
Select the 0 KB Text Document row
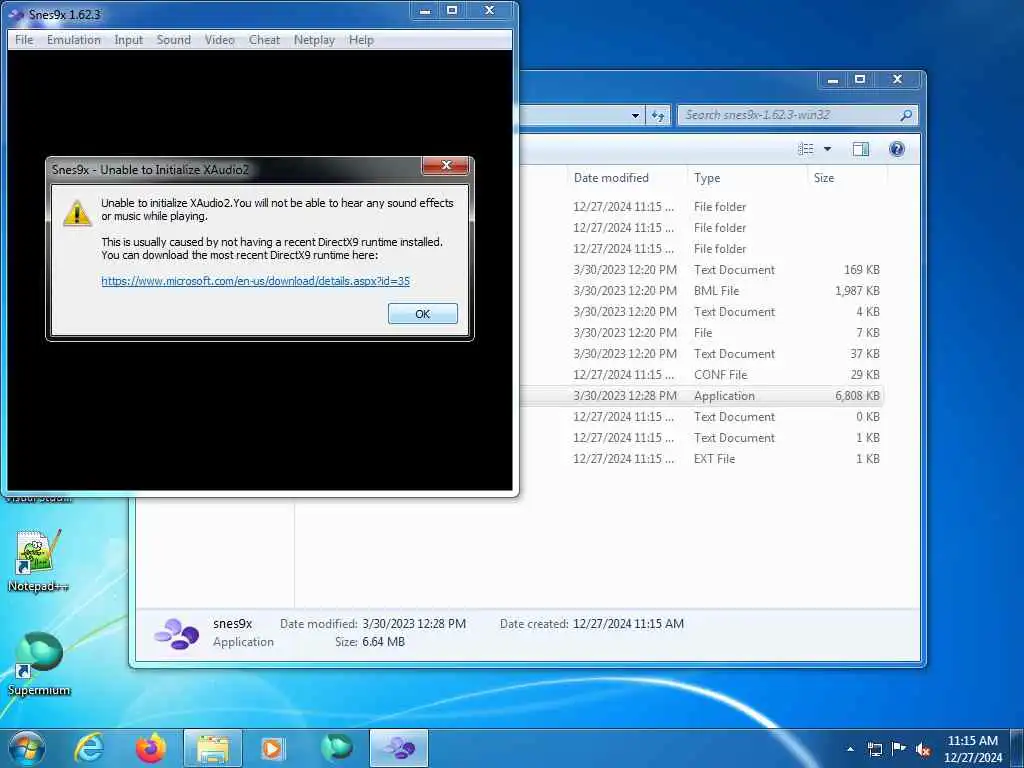click(702, 417)
